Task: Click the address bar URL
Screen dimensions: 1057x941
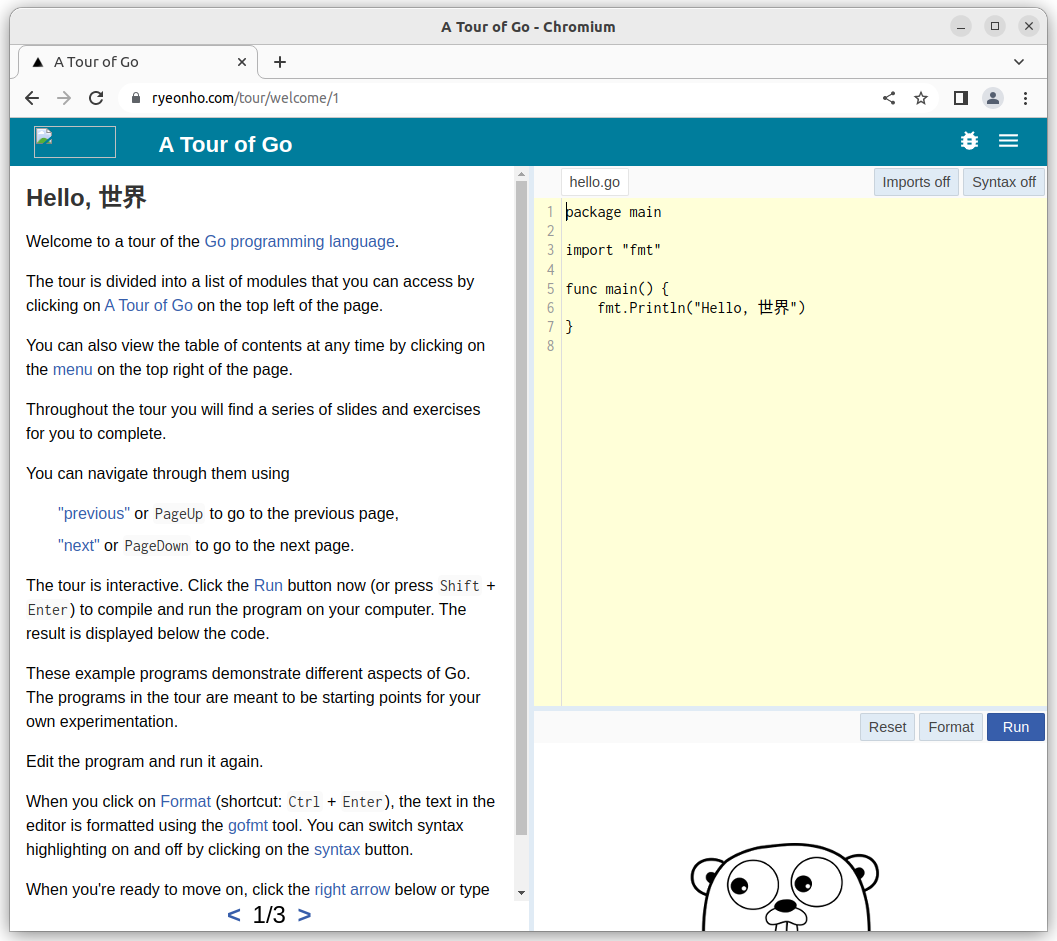Action: click(x=245, y=98)
